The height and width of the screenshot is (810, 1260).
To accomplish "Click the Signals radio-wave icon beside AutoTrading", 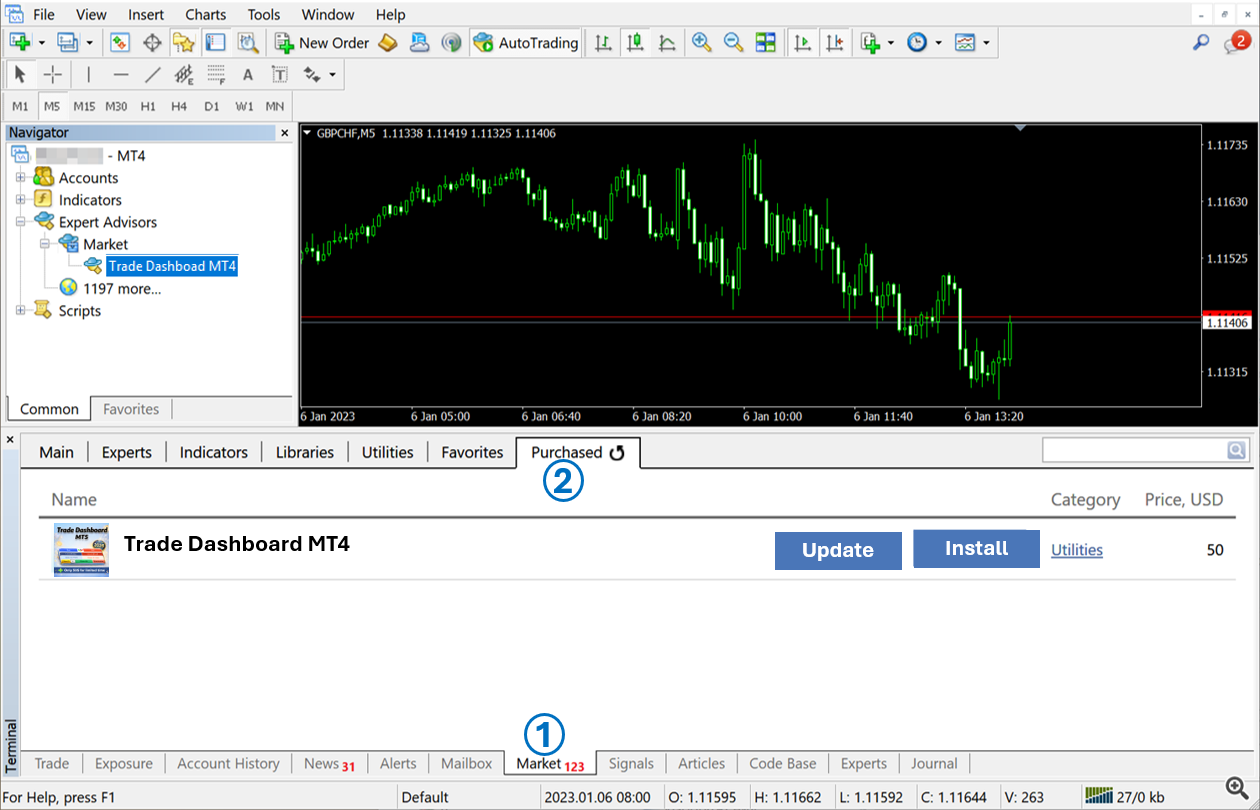I will click(x=452, y=42).
